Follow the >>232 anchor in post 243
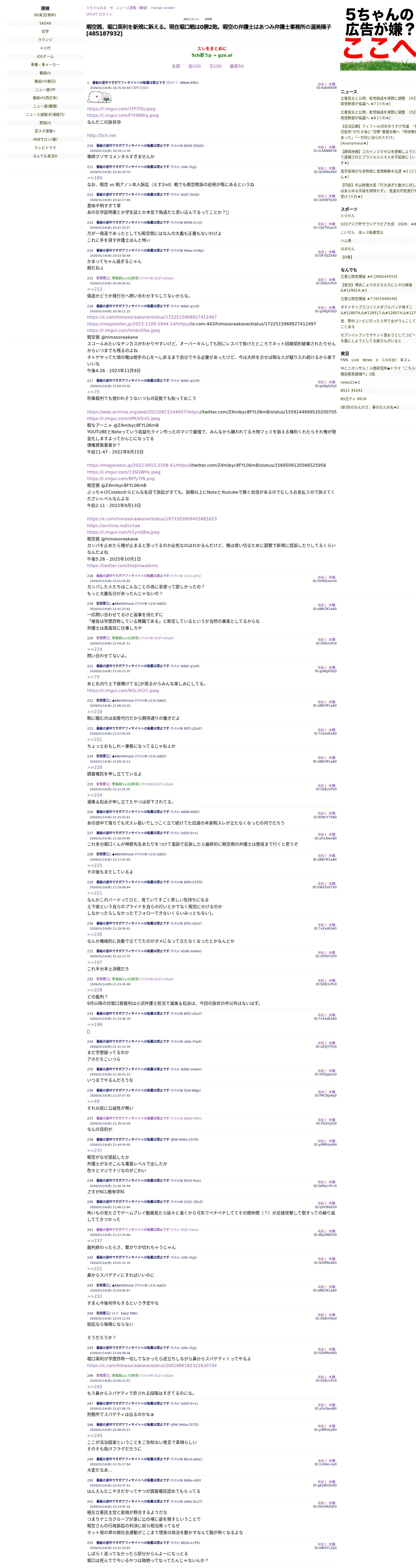Viewport: 416px width, 1568px height. pos(94,1296)
